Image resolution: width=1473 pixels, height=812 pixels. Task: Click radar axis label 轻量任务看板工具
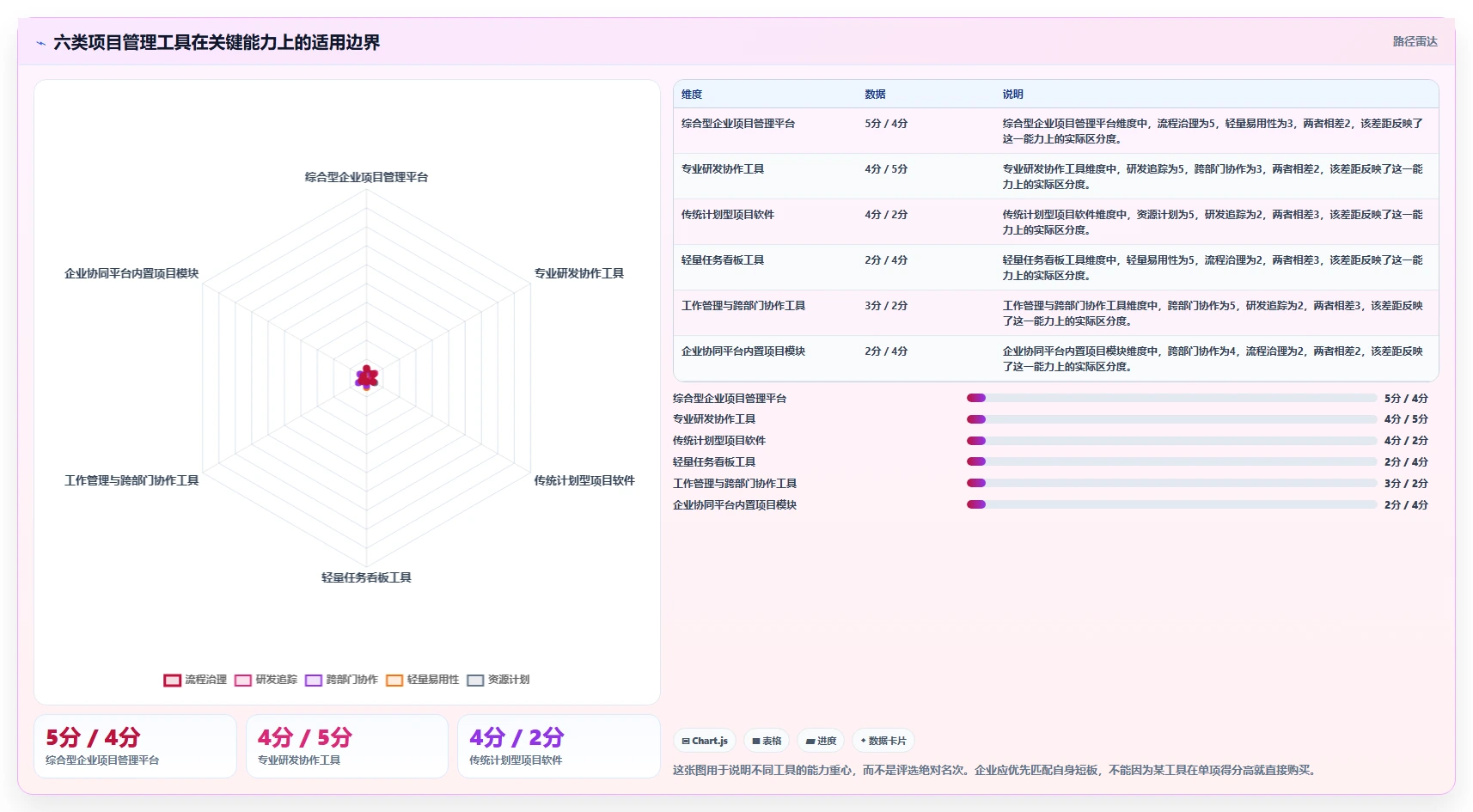coord(366,577)
